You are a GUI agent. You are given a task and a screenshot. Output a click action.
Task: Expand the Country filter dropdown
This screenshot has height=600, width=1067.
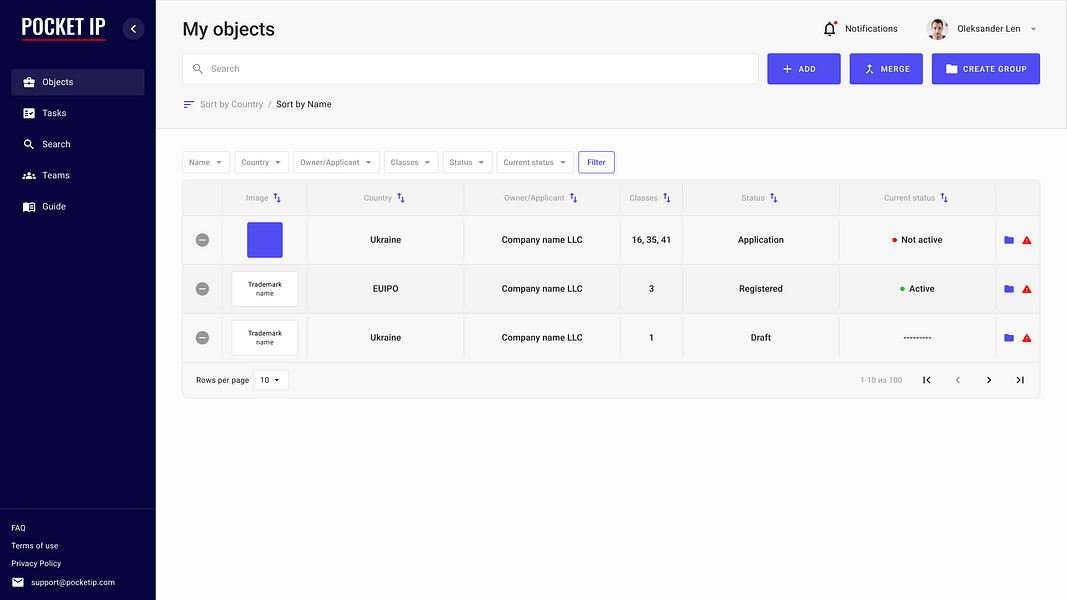(x=261, y=163)
